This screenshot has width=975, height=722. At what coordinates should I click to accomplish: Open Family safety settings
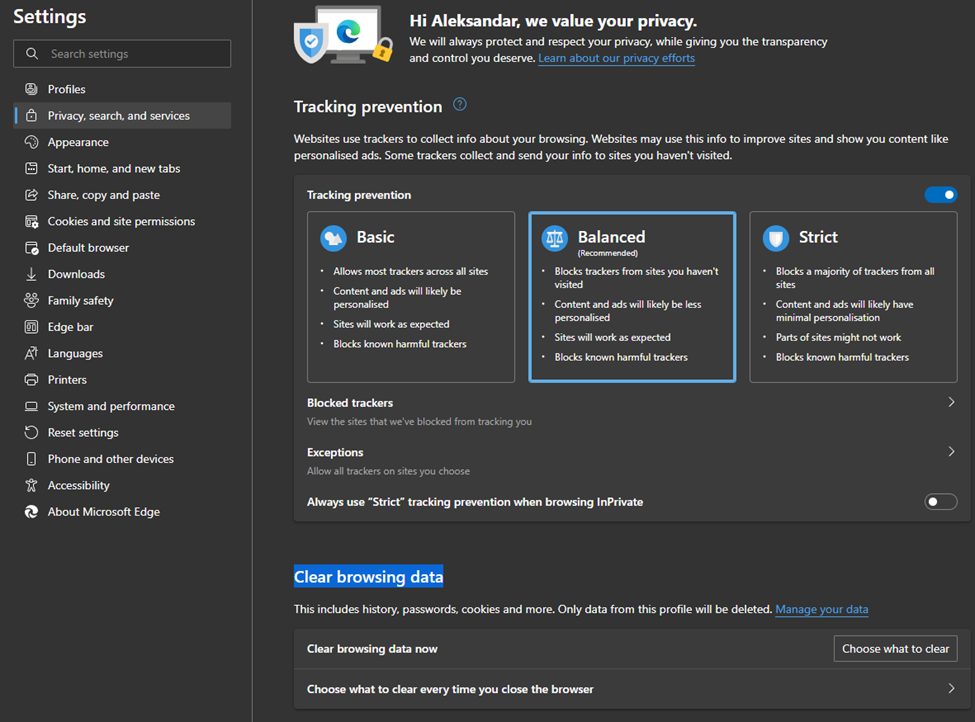coord(122,300)
